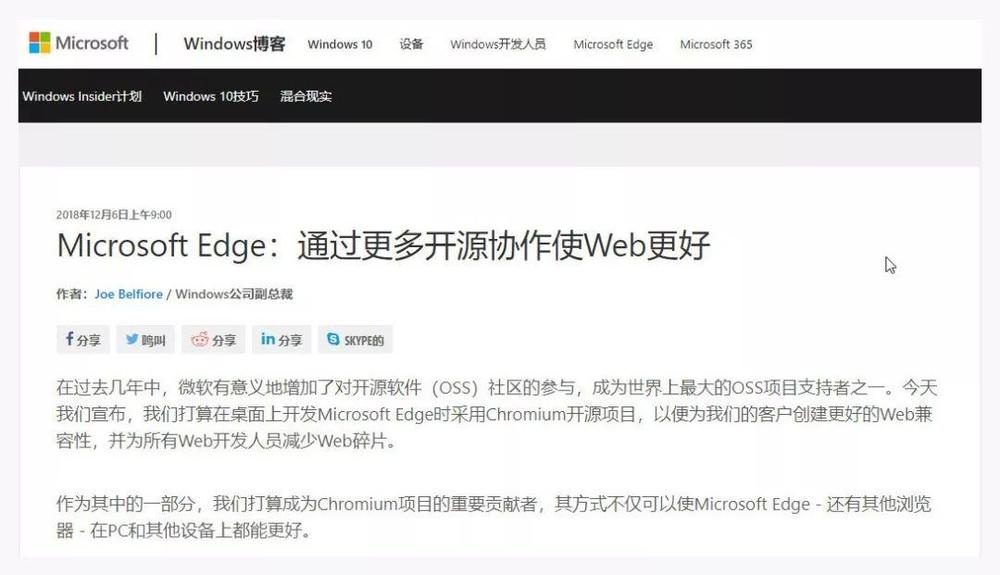Viewport: 1000px width, 575px height.
Task: Click author link Joe Belfiore
Action: click(x=129, y=294)
